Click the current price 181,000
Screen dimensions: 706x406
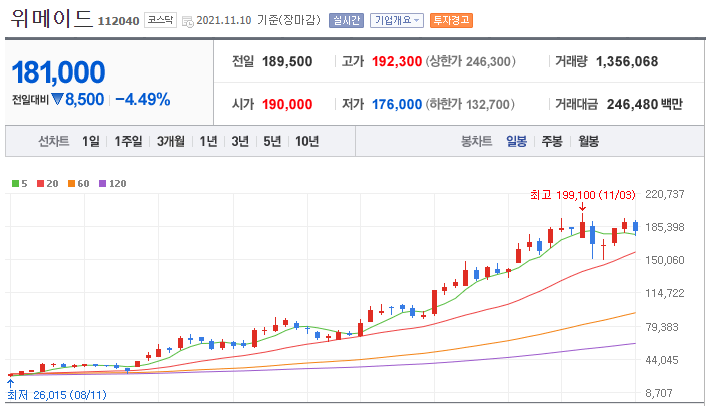[x=59, y=72]
